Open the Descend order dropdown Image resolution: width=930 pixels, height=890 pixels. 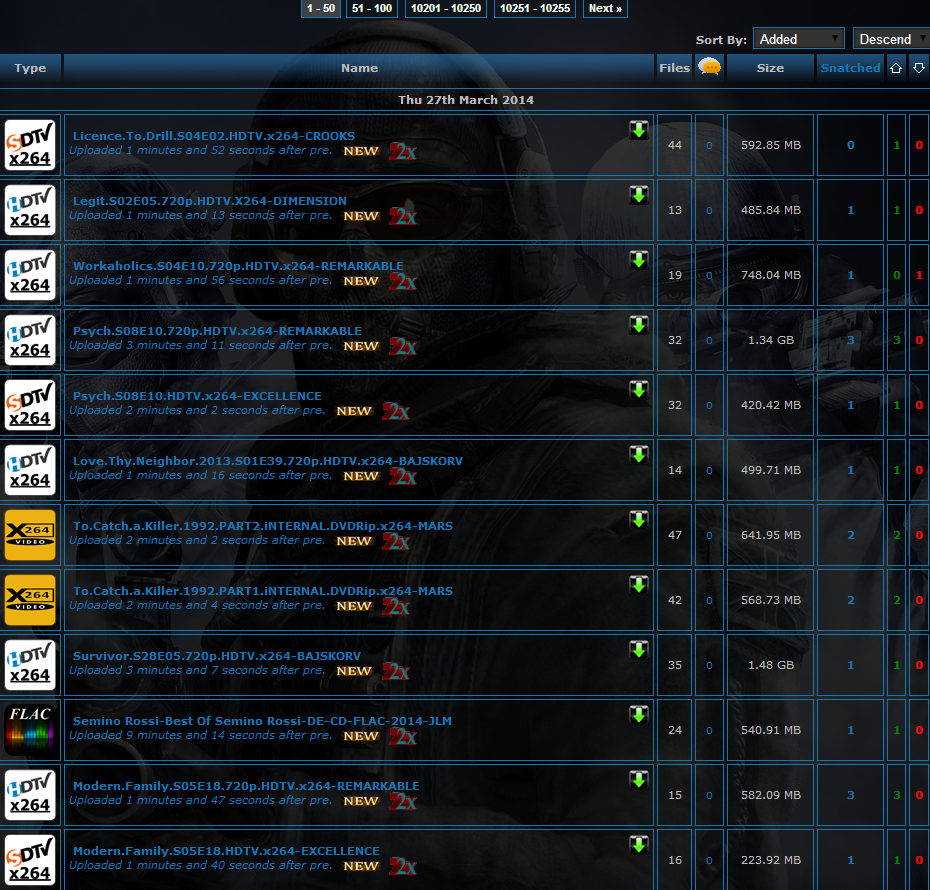pyautogui.click(x=890, y=37)
